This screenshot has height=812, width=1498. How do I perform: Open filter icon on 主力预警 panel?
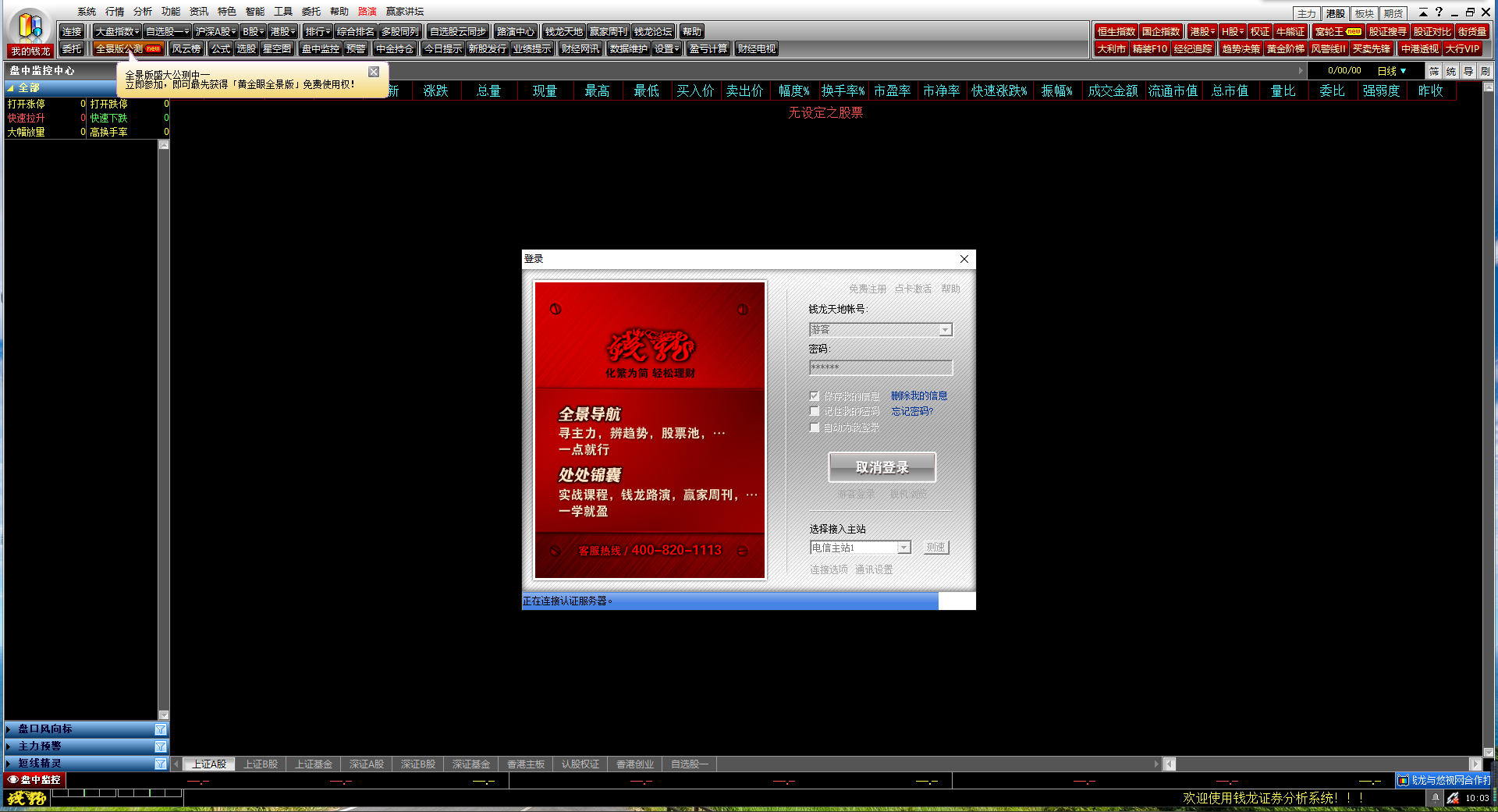click(x=161, y=746)
